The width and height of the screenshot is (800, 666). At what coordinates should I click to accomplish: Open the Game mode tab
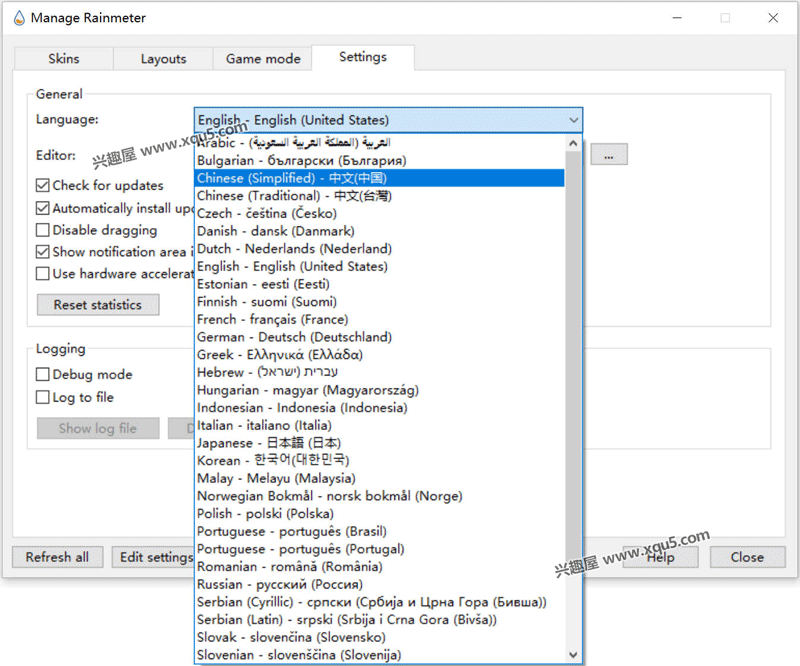[x=263, y=59]
